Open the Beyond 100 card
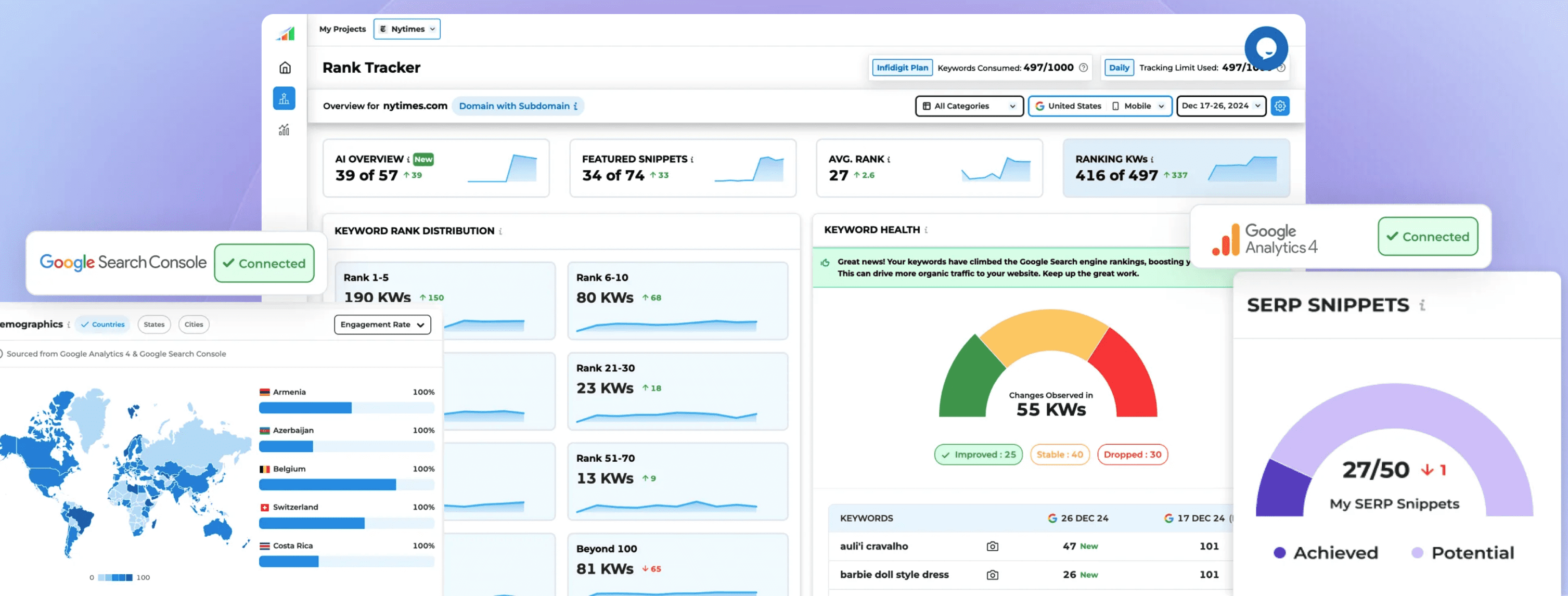1568x596 pixels. coord(677,565)
